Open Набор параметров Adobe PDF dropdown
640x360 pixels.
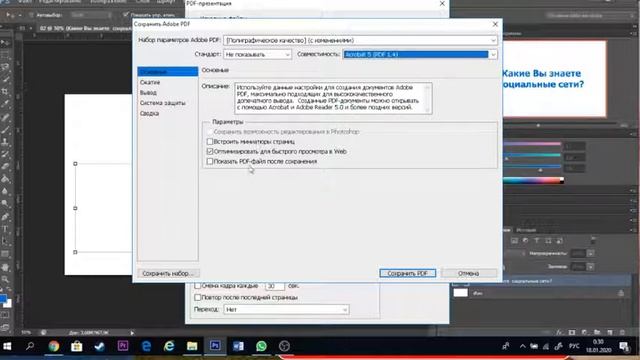360,40
